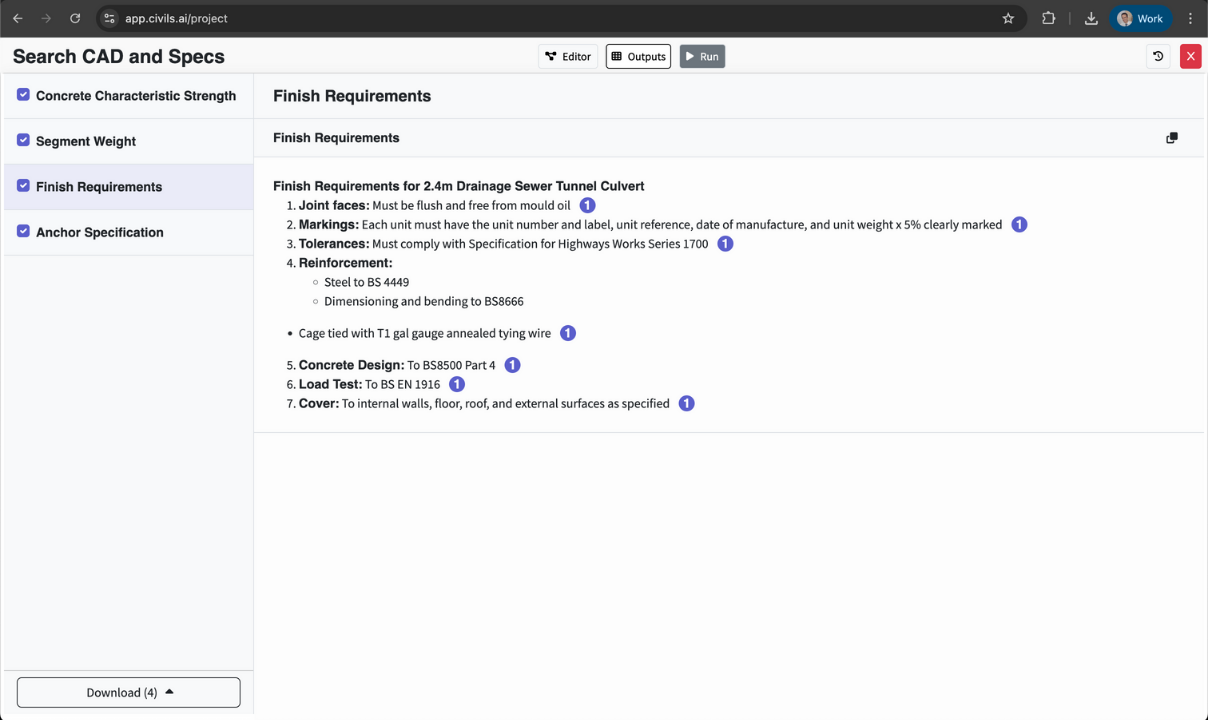Open the browser extensions puzzle icon
Image resolution: width=1208 pixels, height=720 pixels.
pos(1049,18)
